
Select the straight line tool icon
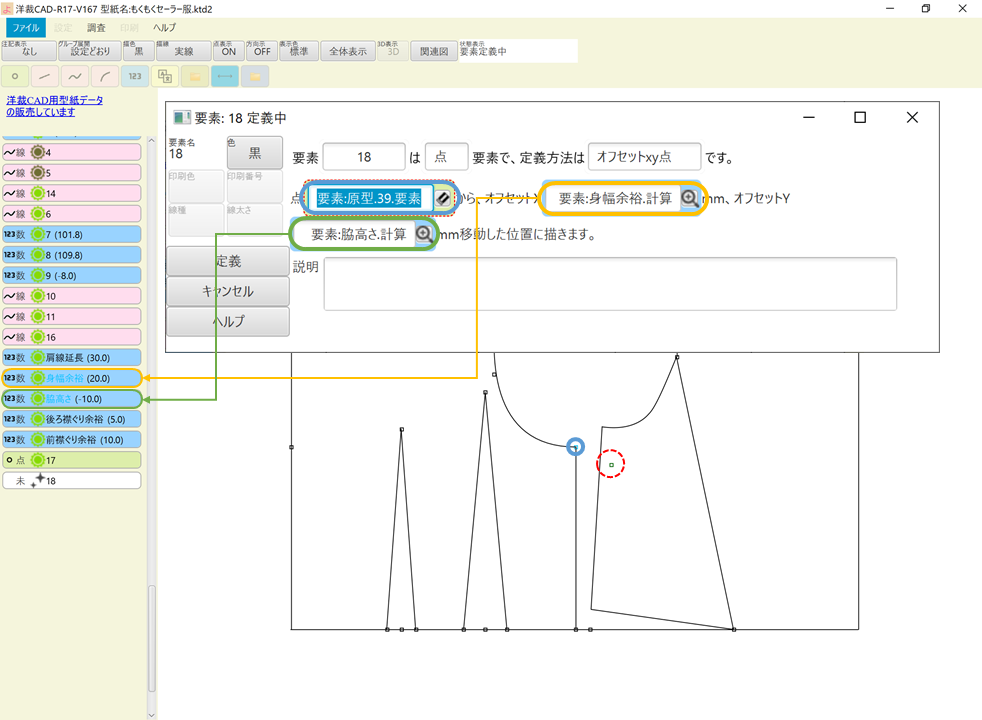click(x=45, y=76)
